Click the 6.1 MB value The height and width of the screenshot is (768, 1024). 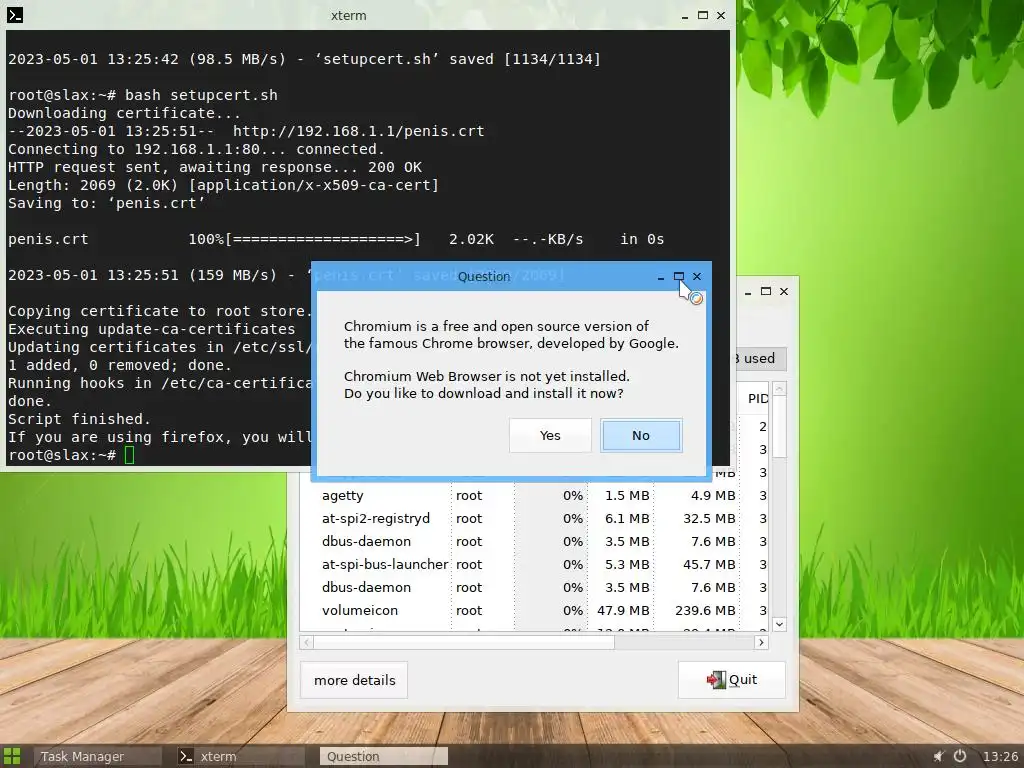(x=627, y=519)
